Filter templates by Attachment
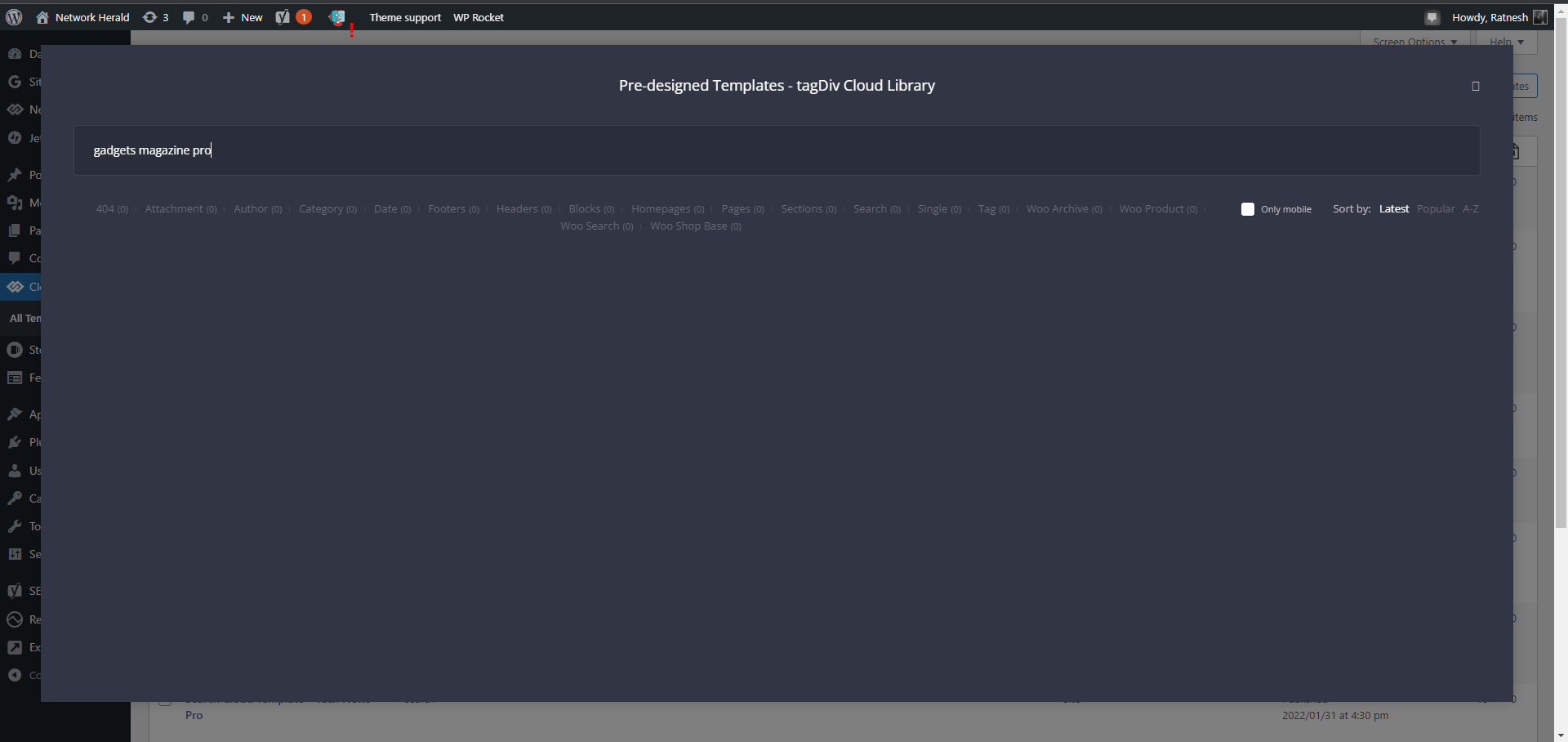 pyautogui.click(x=181, y=209)
